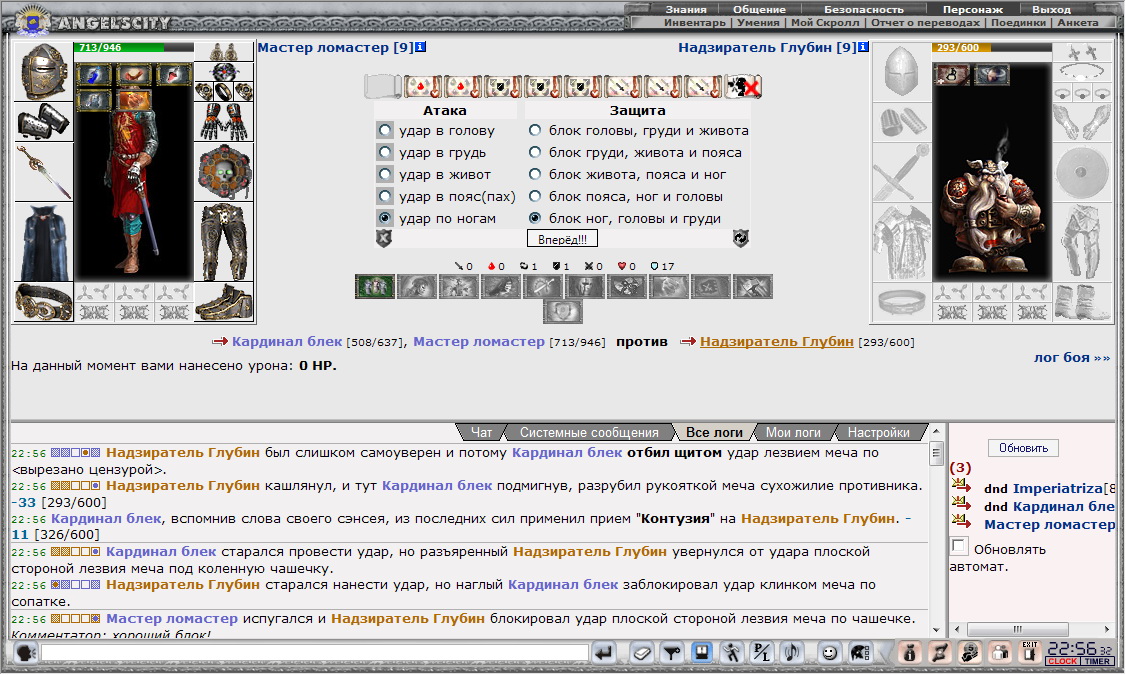Open the smiley emoticons icon

click(x=829, y=653)
